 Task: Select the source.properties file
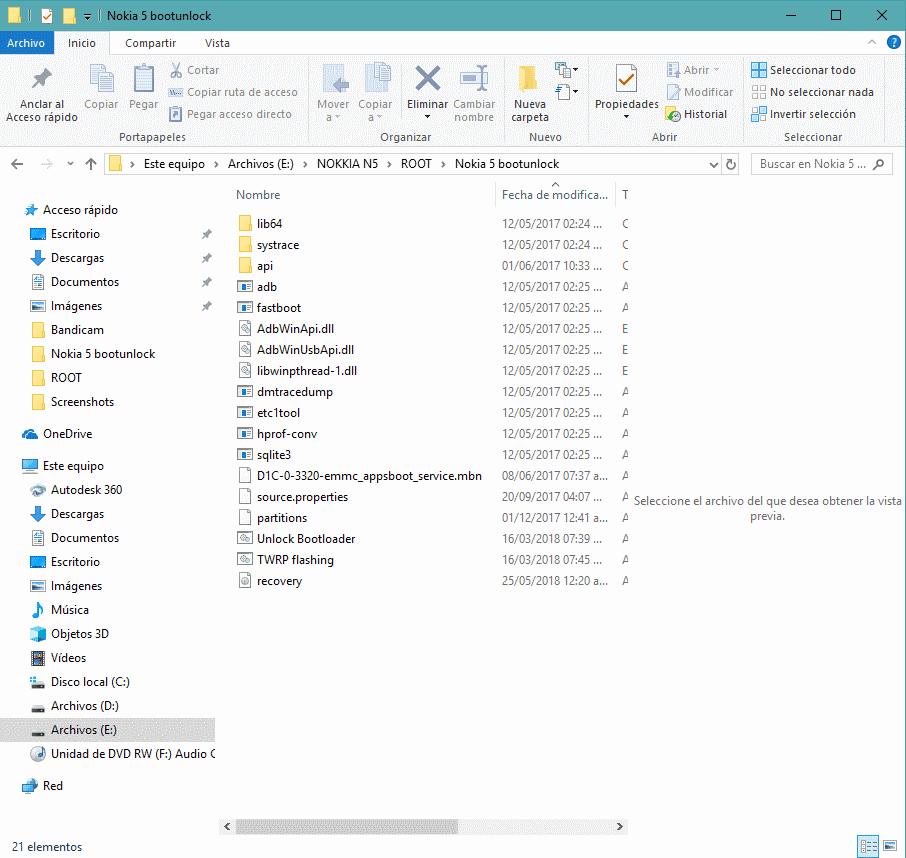[x=302, y=497]
